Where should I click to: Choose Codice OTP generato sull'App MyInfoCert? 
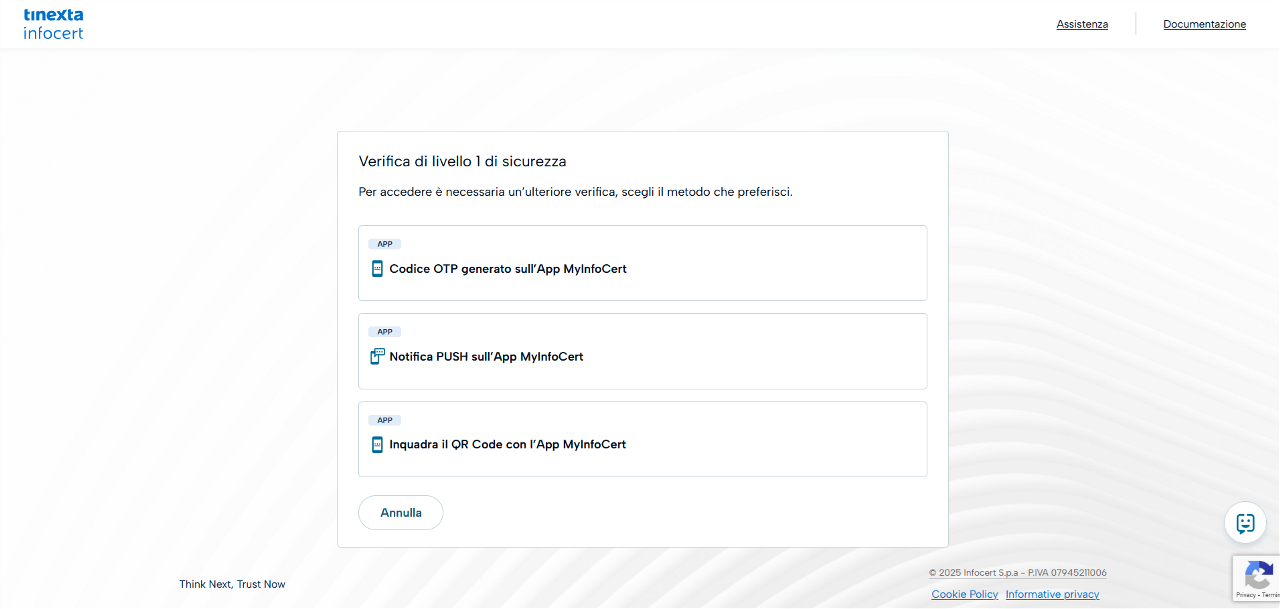click(x=508, y=269)
